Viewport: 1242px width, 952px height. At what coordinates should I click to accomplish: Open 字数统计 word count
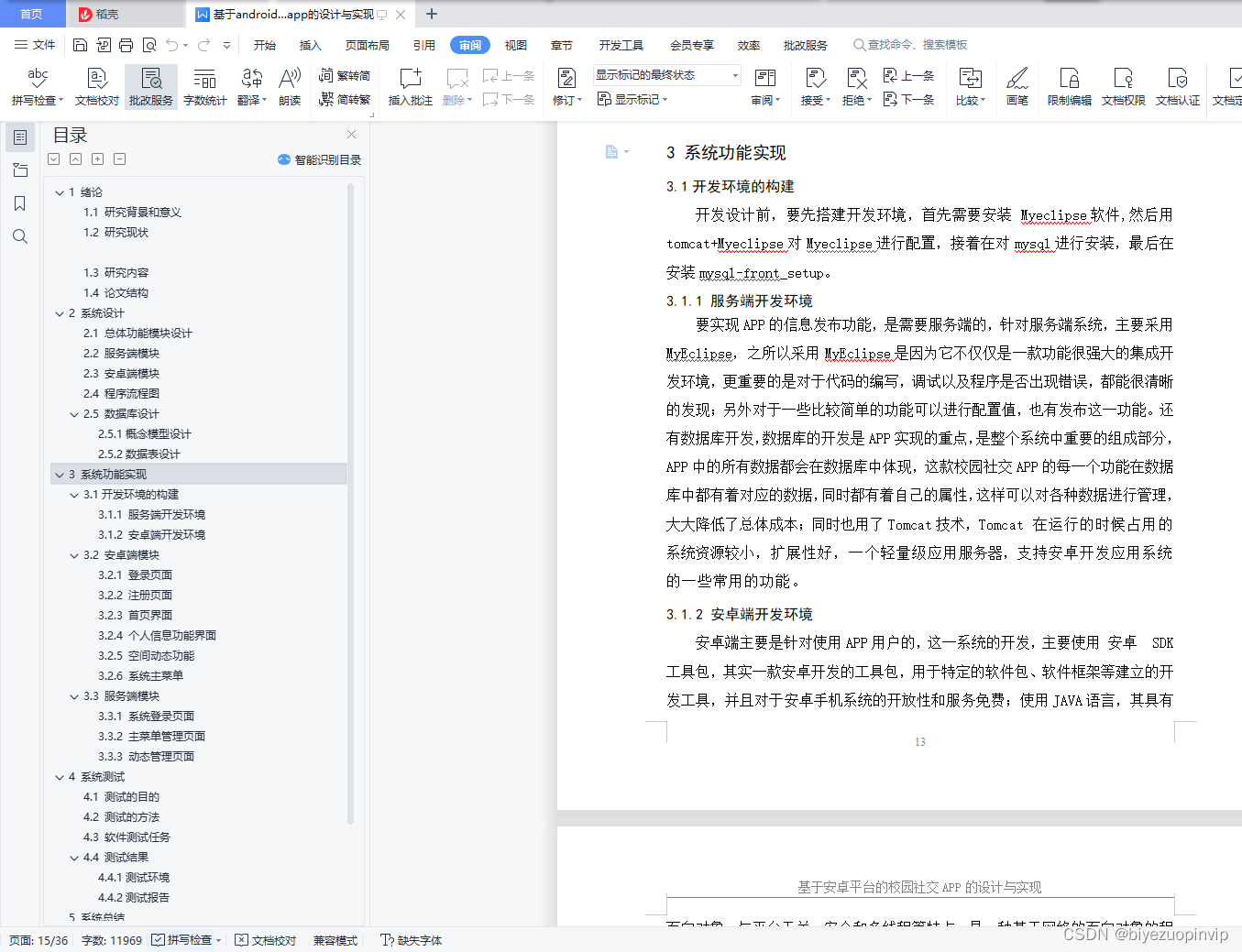[x=205, y=86]
